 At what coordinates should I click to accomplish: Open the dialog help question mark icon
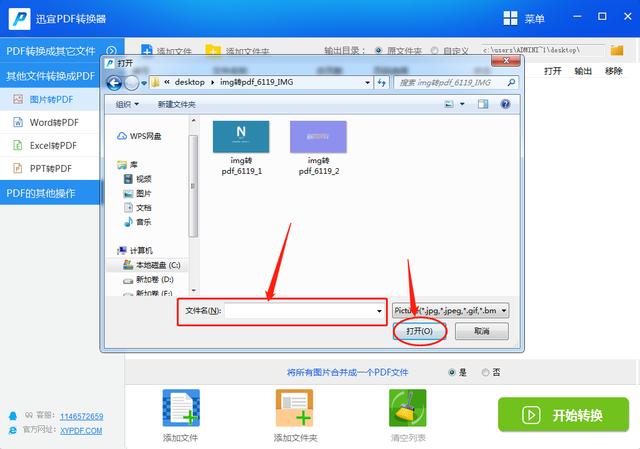pyautogui.click(x=505, y=104)
